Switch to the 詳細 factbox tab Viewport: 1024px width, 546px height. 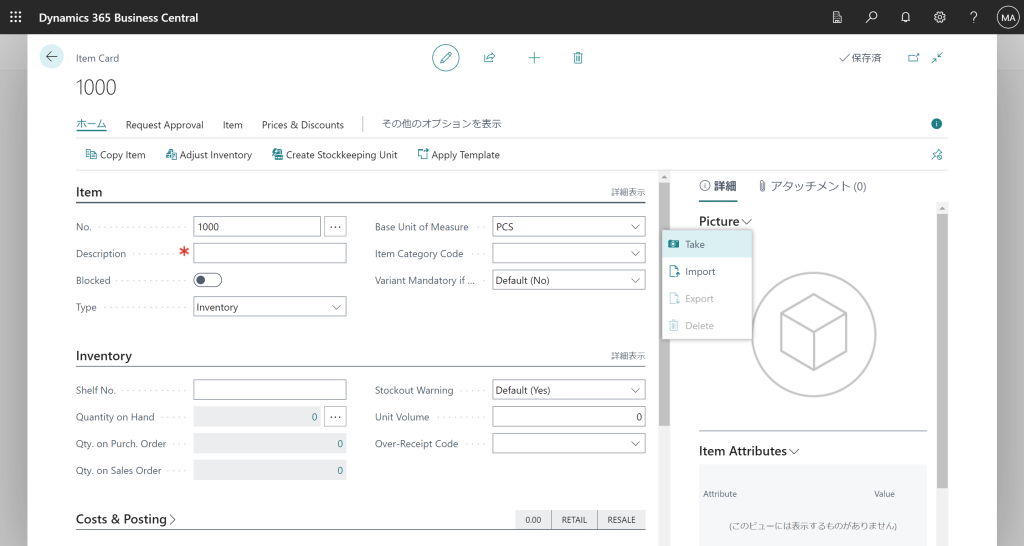[718, 186]
